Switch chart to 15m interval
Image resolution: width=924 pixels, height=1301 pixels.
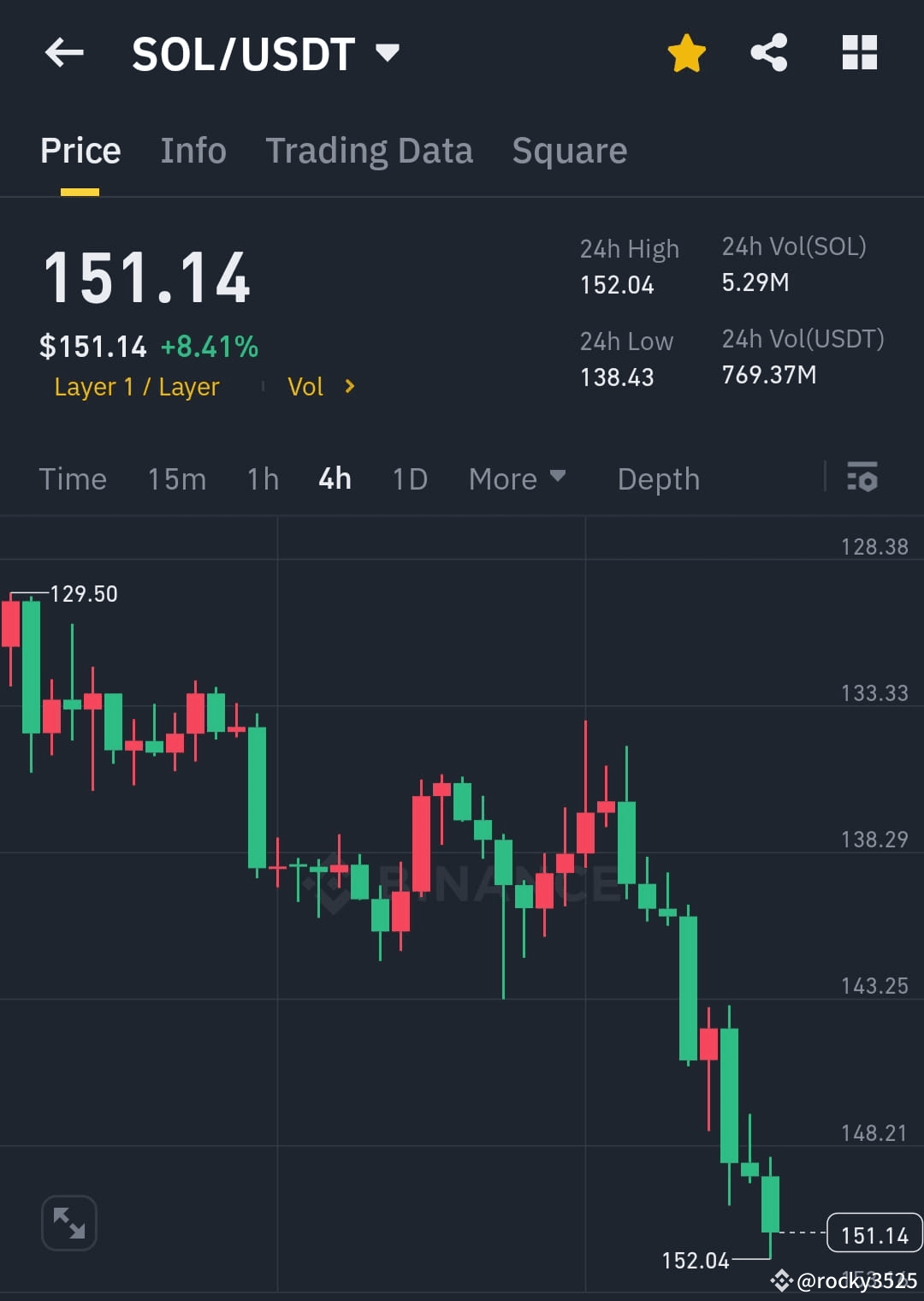pos(176,478)
